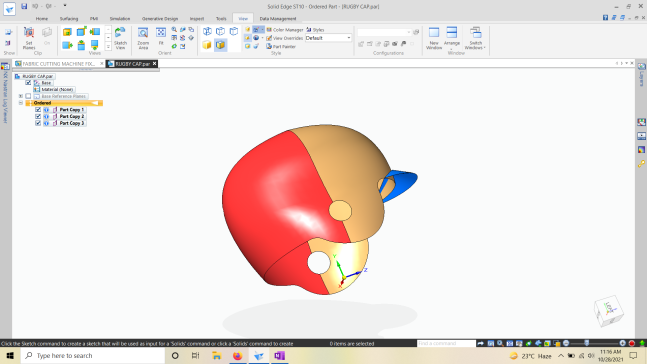
Task: Expand Base Reference Planes tree node
Action: (21, 96)
